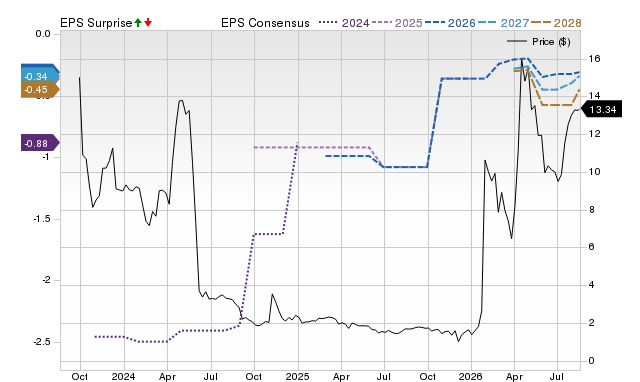Click the 12 price axis label
This screenshot has width=640, height=382.
(595, 134)
